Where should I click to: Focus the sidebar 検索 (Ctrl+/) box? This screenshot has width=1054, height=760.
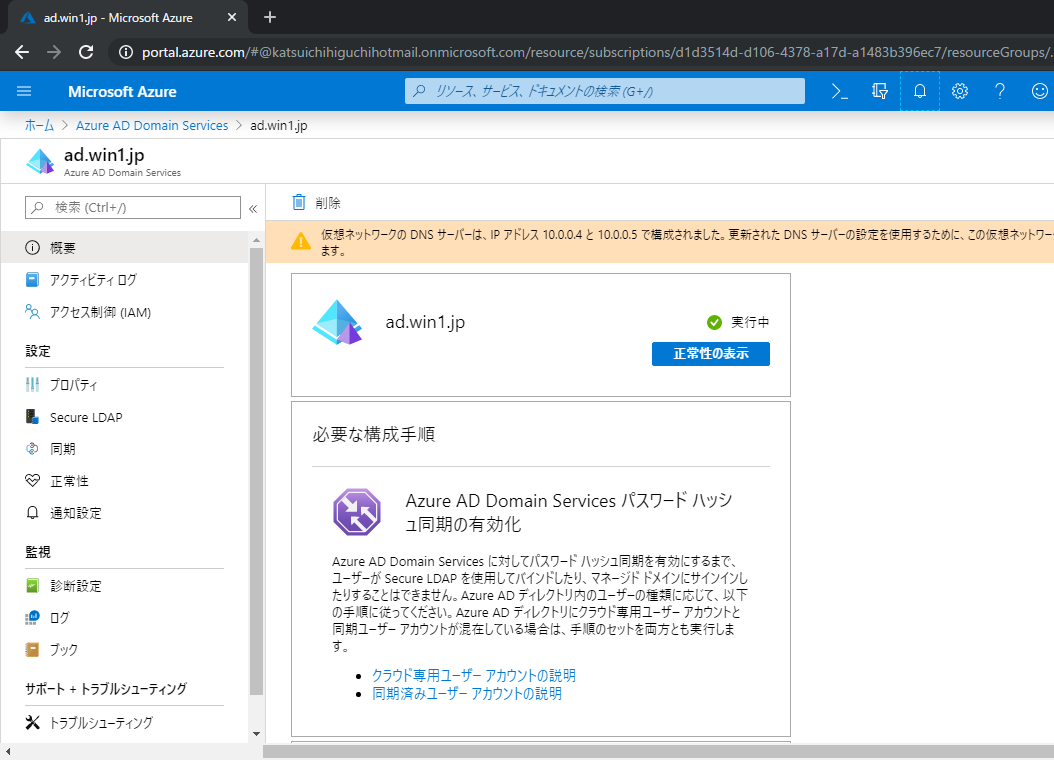tap(132, 207)
